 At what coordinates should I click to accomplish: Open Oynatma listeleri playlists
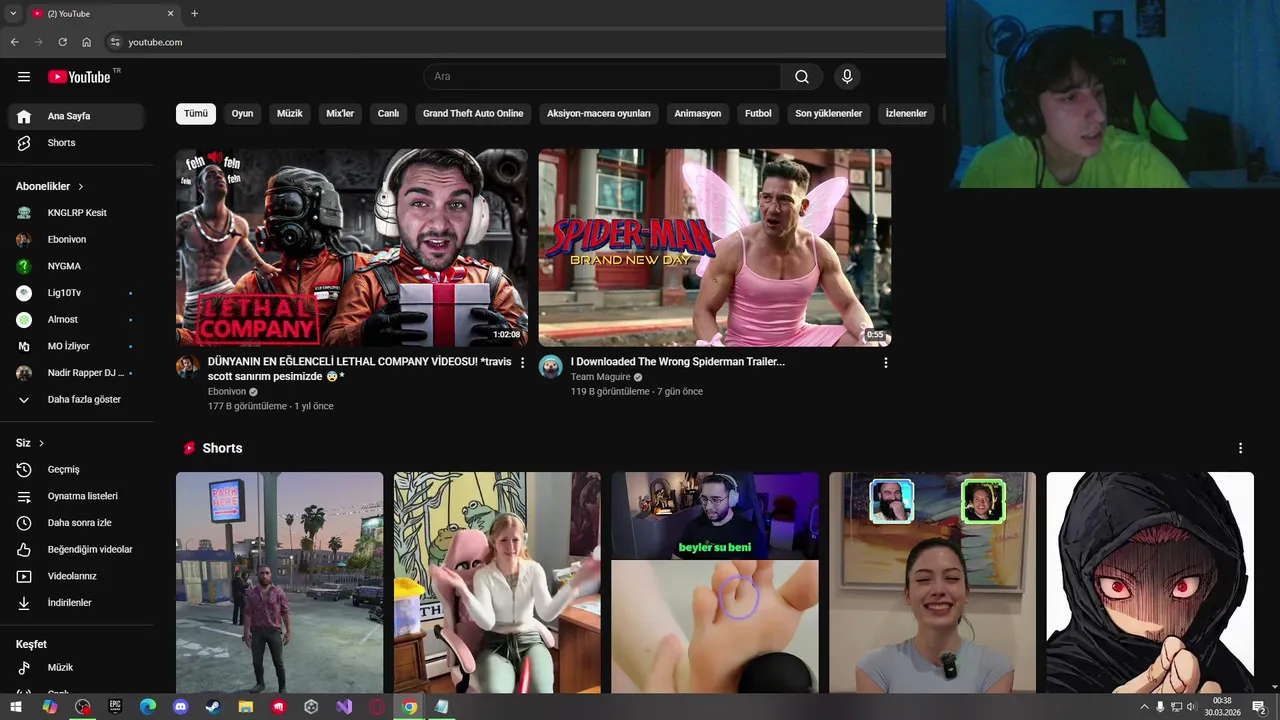point(76,496)
